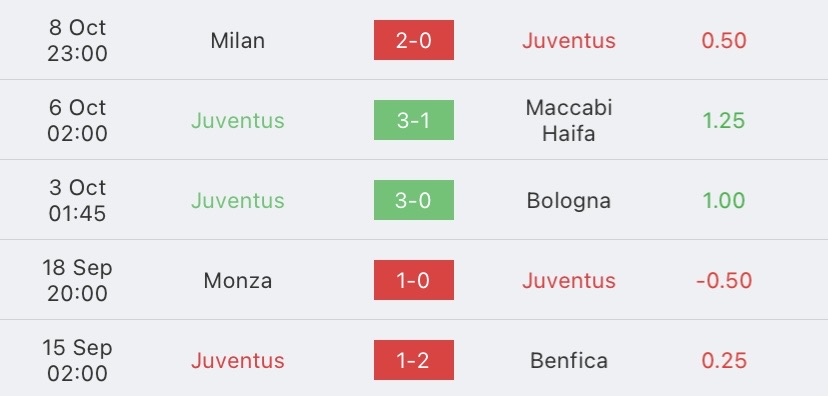The height and width of the screenshot is (396, 828).
Task: Select the Bologna team name
Action: click(x=569, y=201)
